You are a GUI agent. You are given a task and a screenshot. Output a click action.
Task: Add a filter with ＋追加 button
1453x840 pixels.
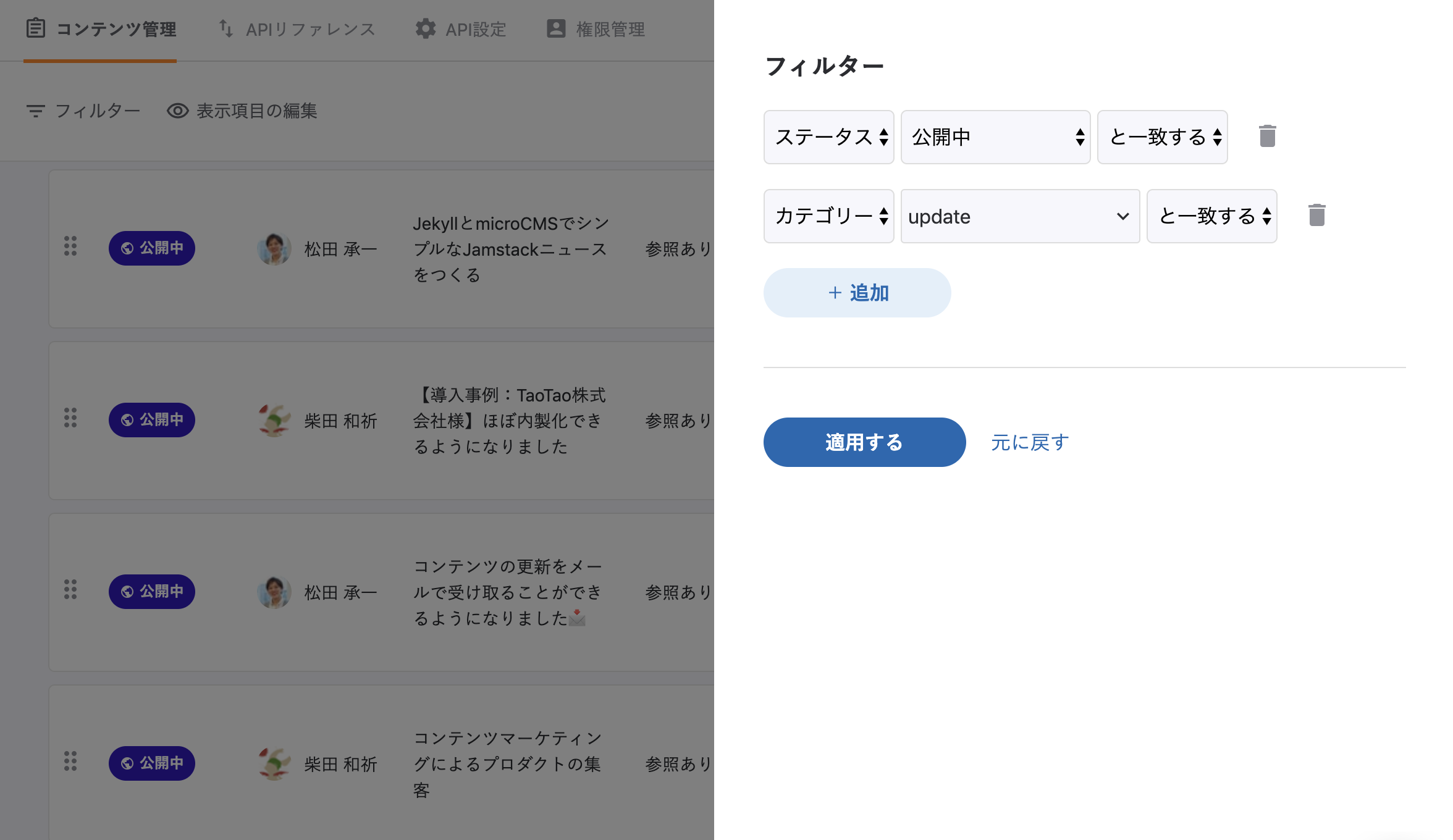click(857, 293)
